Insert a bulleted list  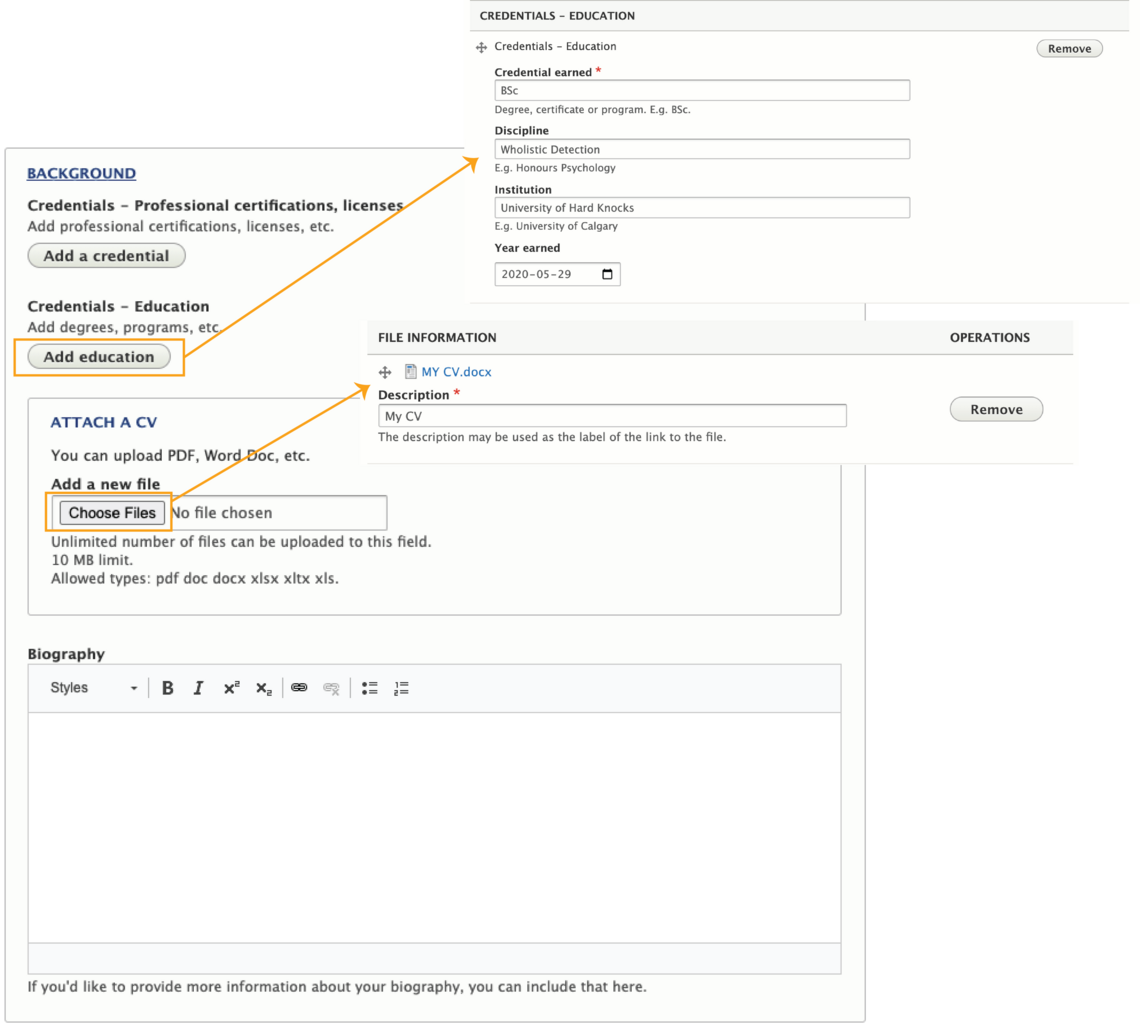369,688
